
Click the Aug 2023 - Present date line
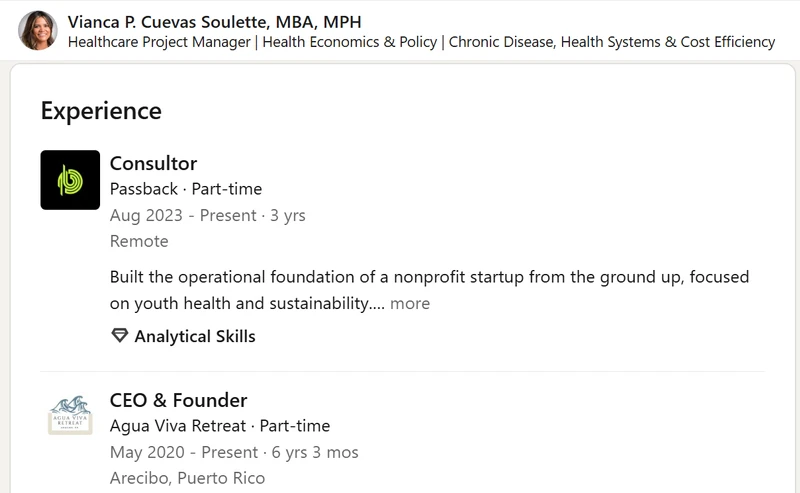click(x=208, y=215)
